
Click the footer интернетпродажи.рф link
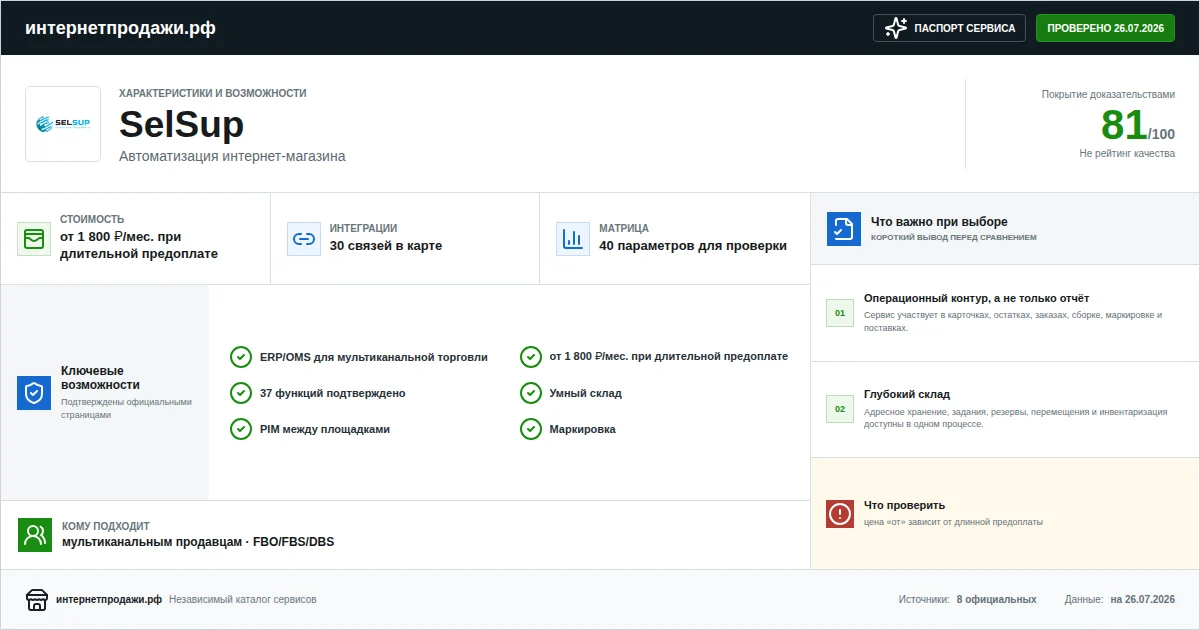(x=109, y=600)
